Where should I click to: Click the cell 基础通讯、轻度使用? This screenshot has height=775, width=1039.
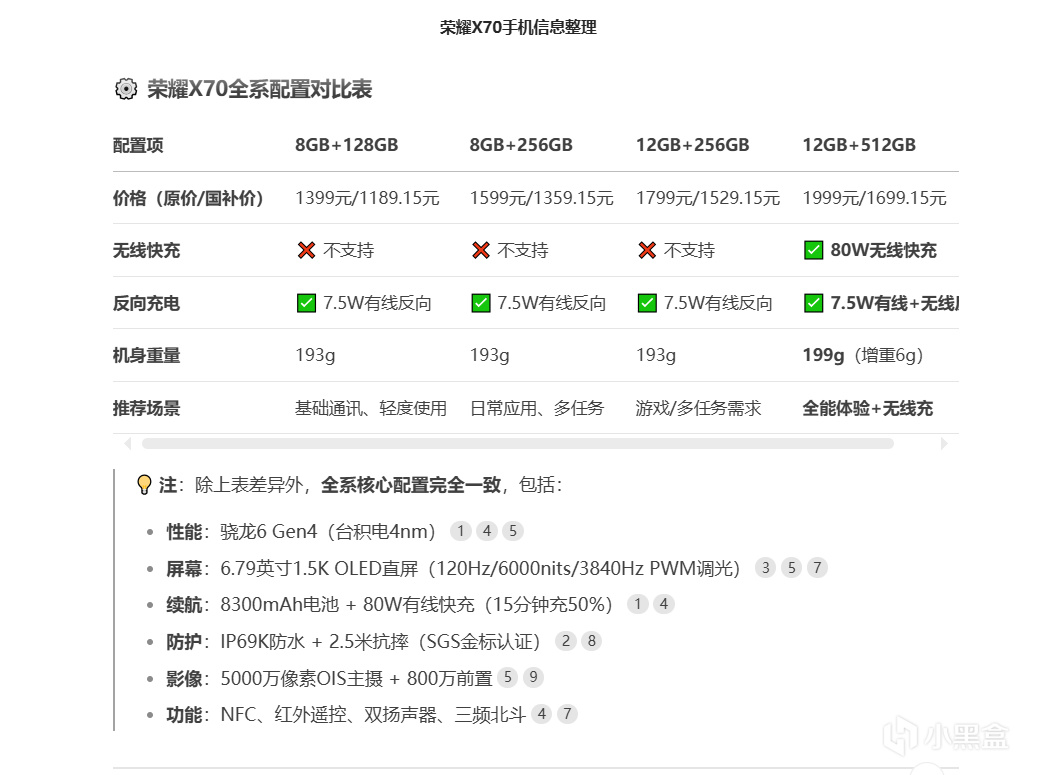click(x=370, y=408)
